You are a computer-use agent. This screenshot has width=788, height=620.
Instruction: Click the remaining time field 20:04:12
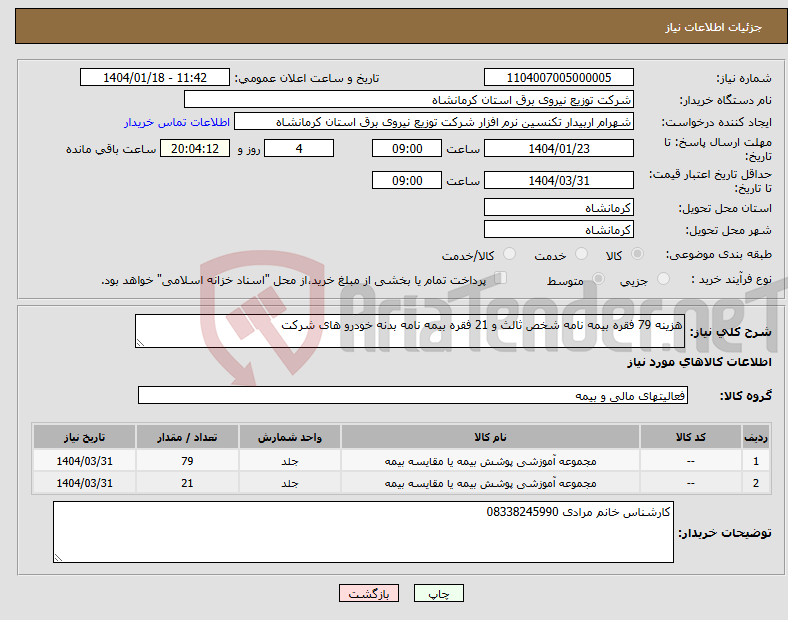pos(195,148)
